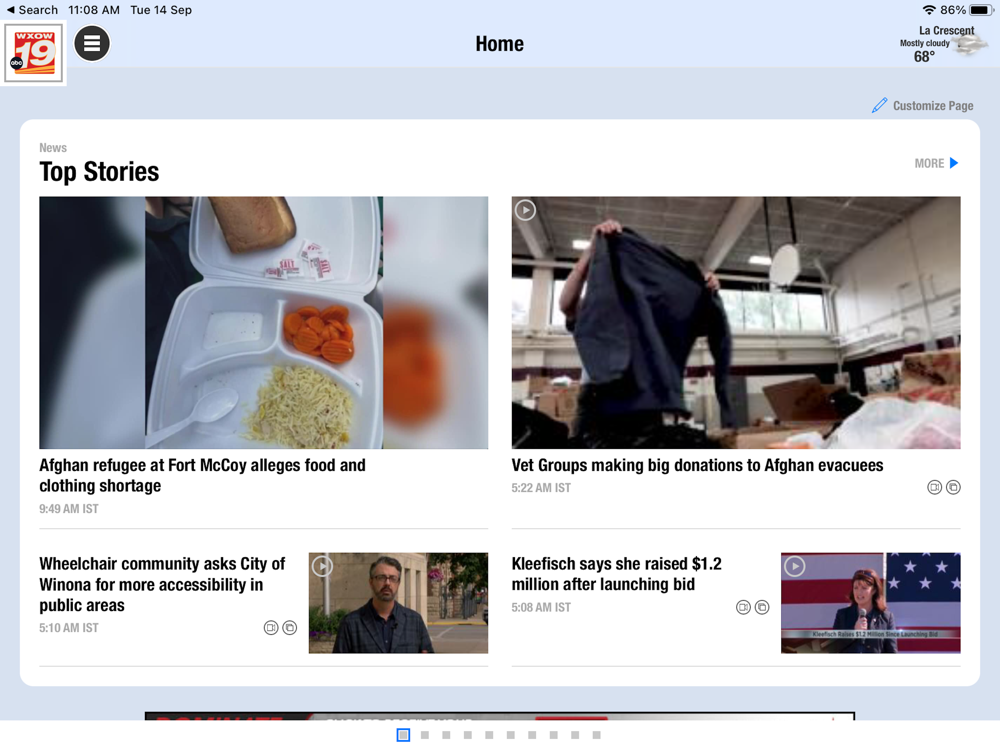Tap the WXOW 19 station logo
This screenshot has height=750, width=1000.
pos(34,53)
